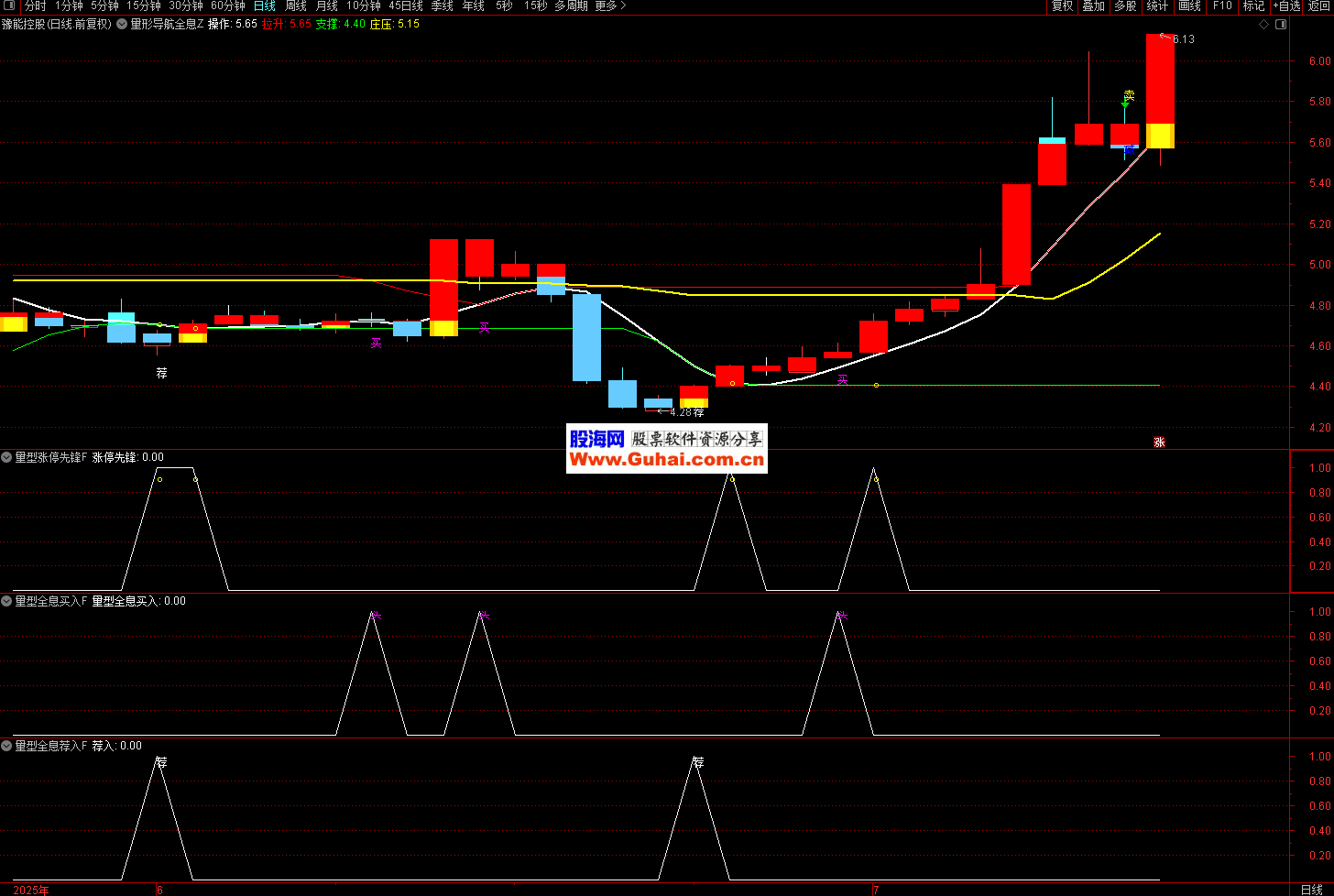The width and height of the screenshot is (1334, 896).
Task: Click the 6.00 price axis label
Action: click(1319, 61)
